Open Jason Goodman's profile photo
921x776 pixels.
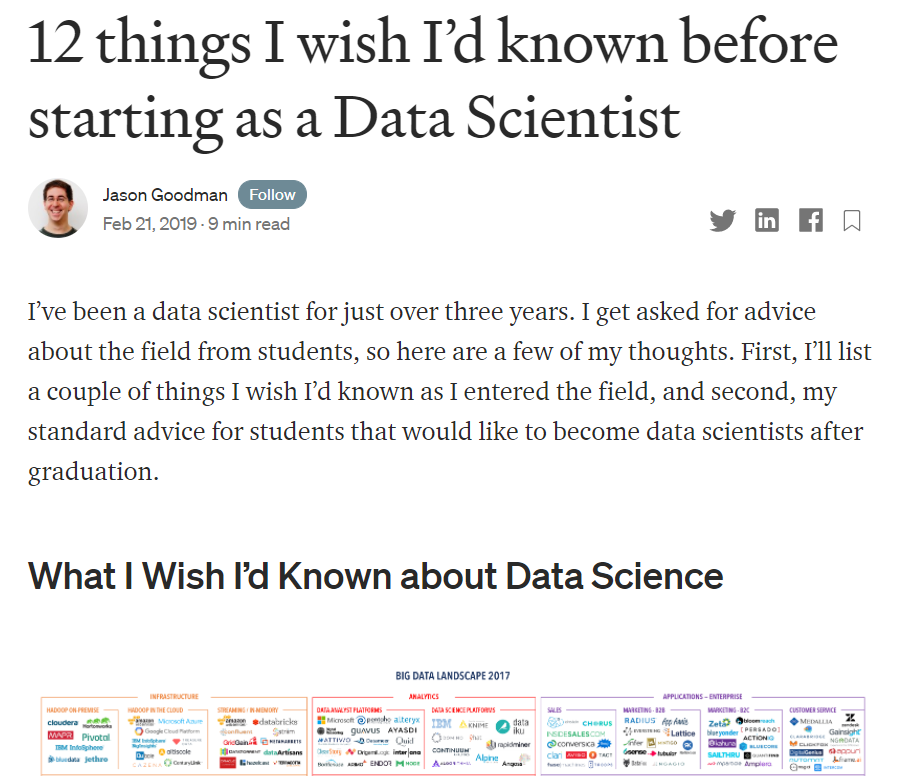tap(58, 208)
